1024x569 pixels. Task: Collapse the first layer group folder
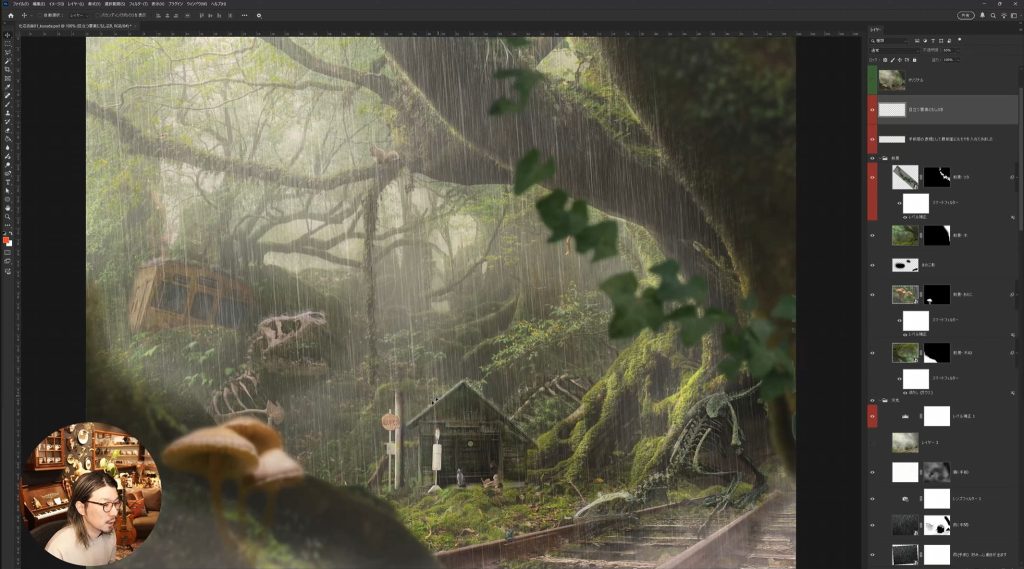tap(879, 158)
